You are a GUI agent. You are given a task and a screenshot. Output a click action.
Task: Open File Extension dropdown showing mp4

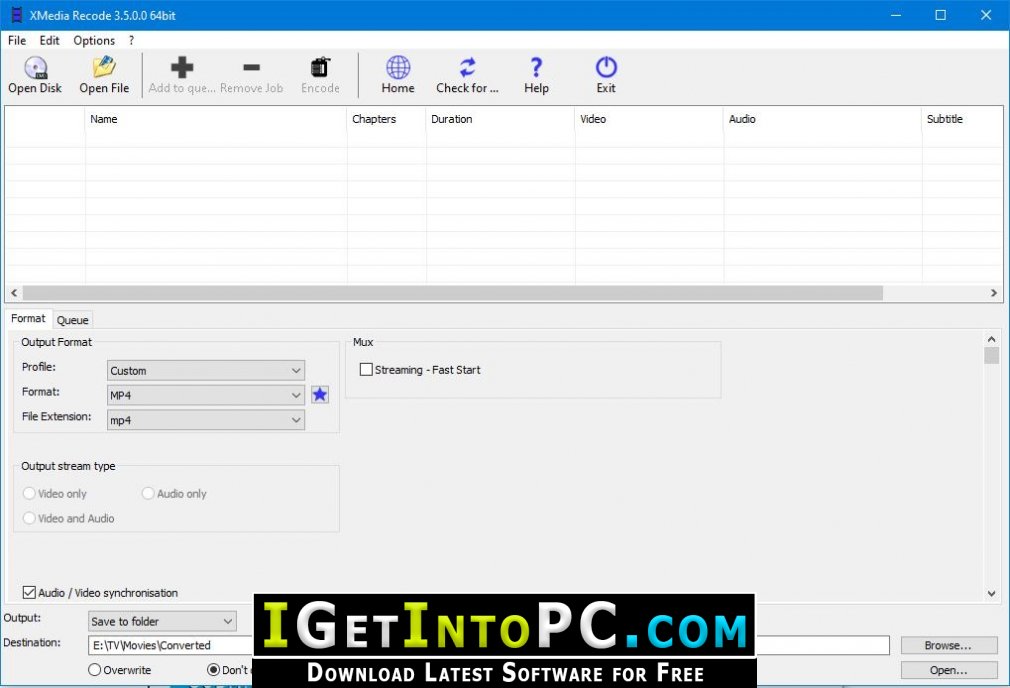point(205,420)
